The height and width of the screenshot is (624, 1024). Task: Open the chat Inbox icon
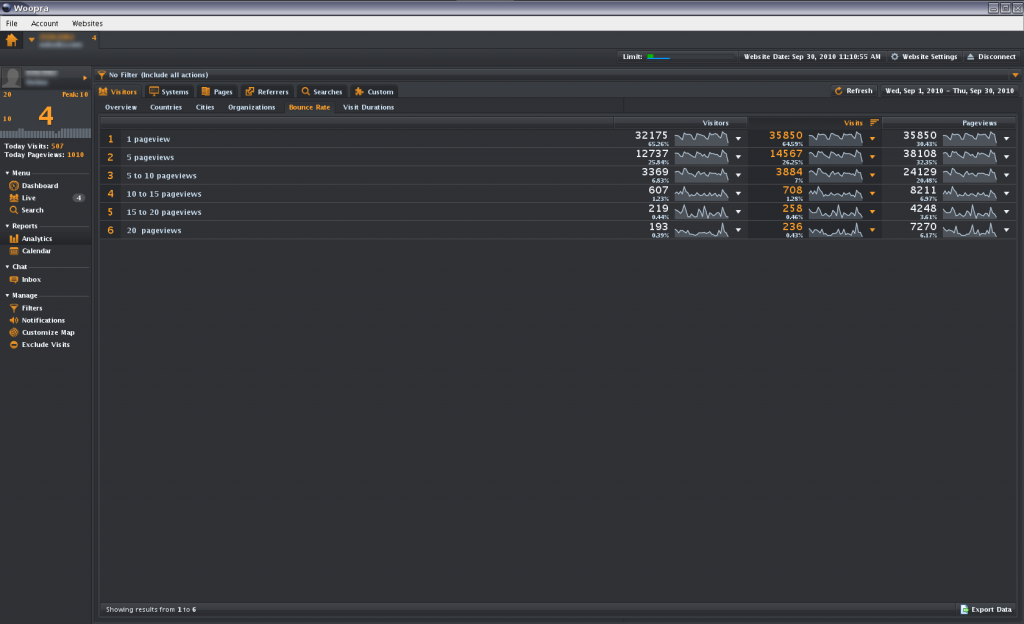click(x=14, y=279)
